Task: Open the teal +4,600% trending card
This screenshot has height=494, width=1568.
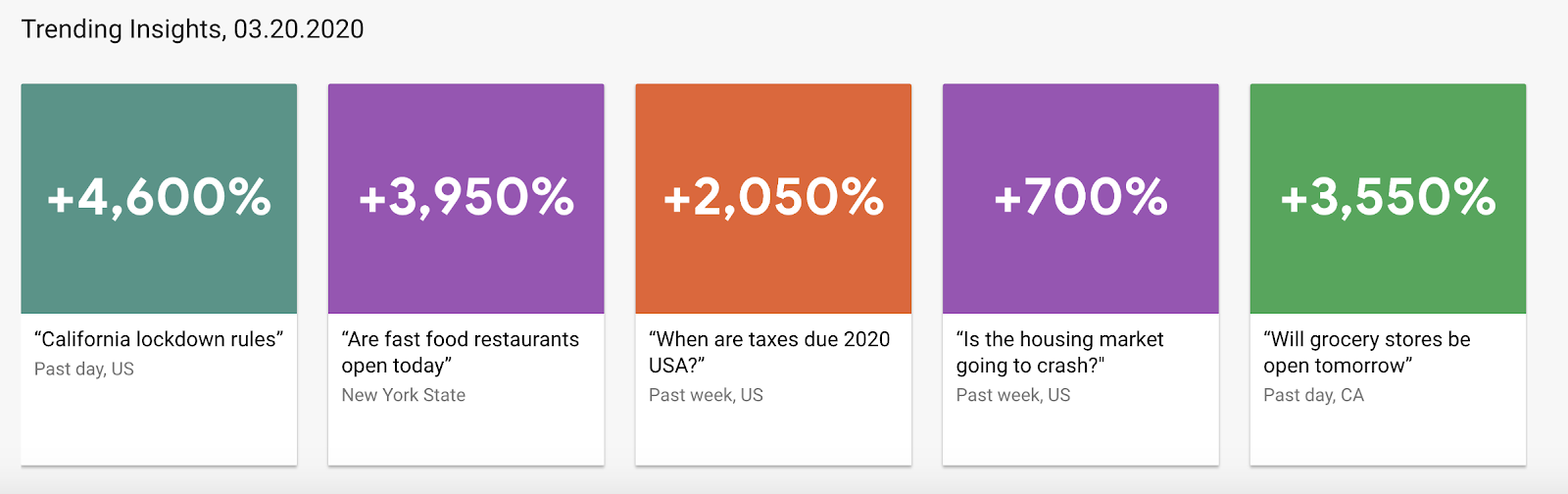Action: [159, 198]
